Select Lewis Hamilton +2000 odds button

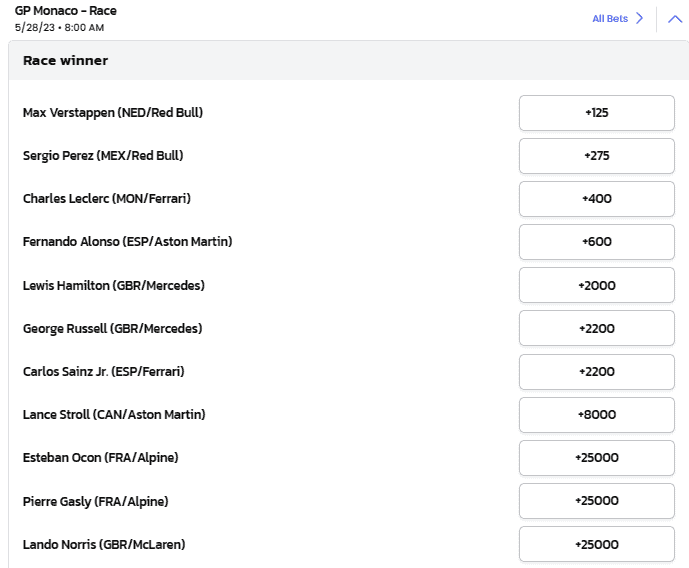click(596, 285)
